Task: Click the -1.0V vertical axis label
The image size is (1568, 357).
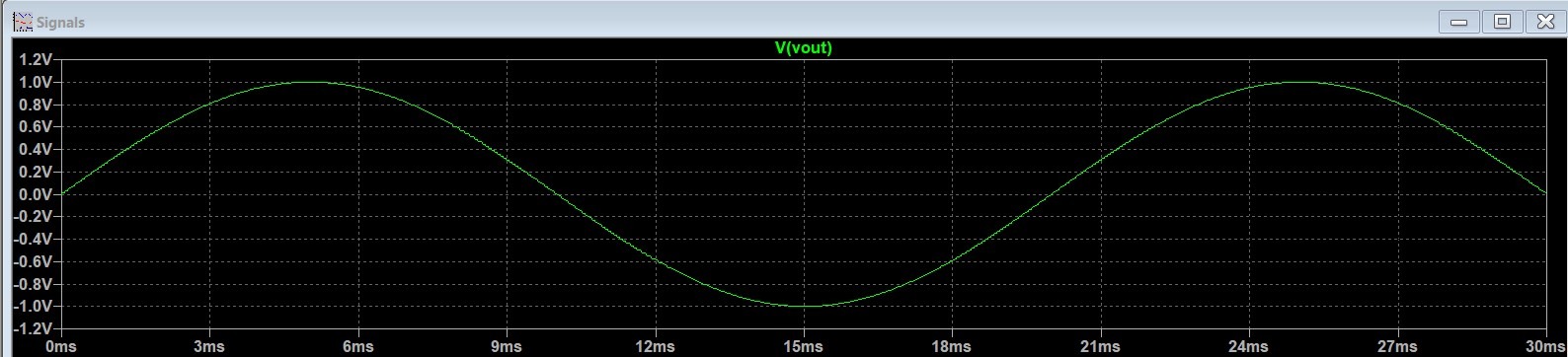Action: point(33,306)
